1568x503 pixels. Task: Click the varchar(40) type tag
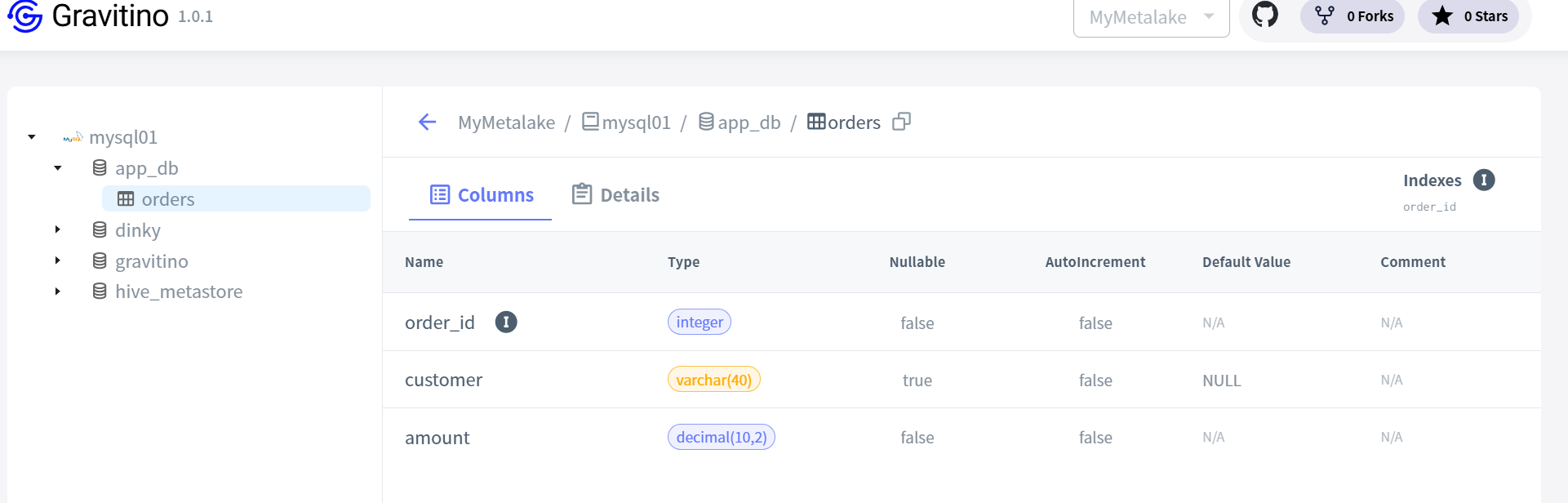tap(713, 380)
